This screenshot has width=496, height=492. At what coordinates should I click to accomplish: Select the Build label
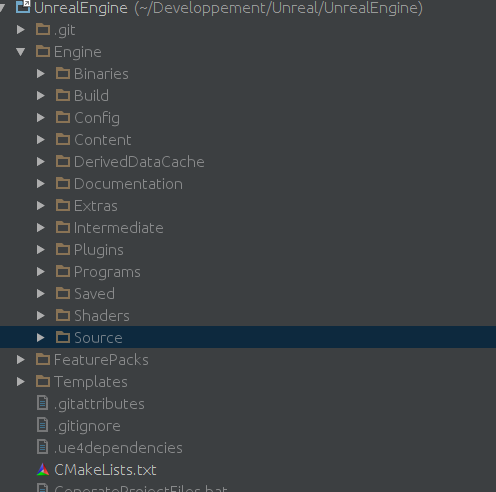91,96
